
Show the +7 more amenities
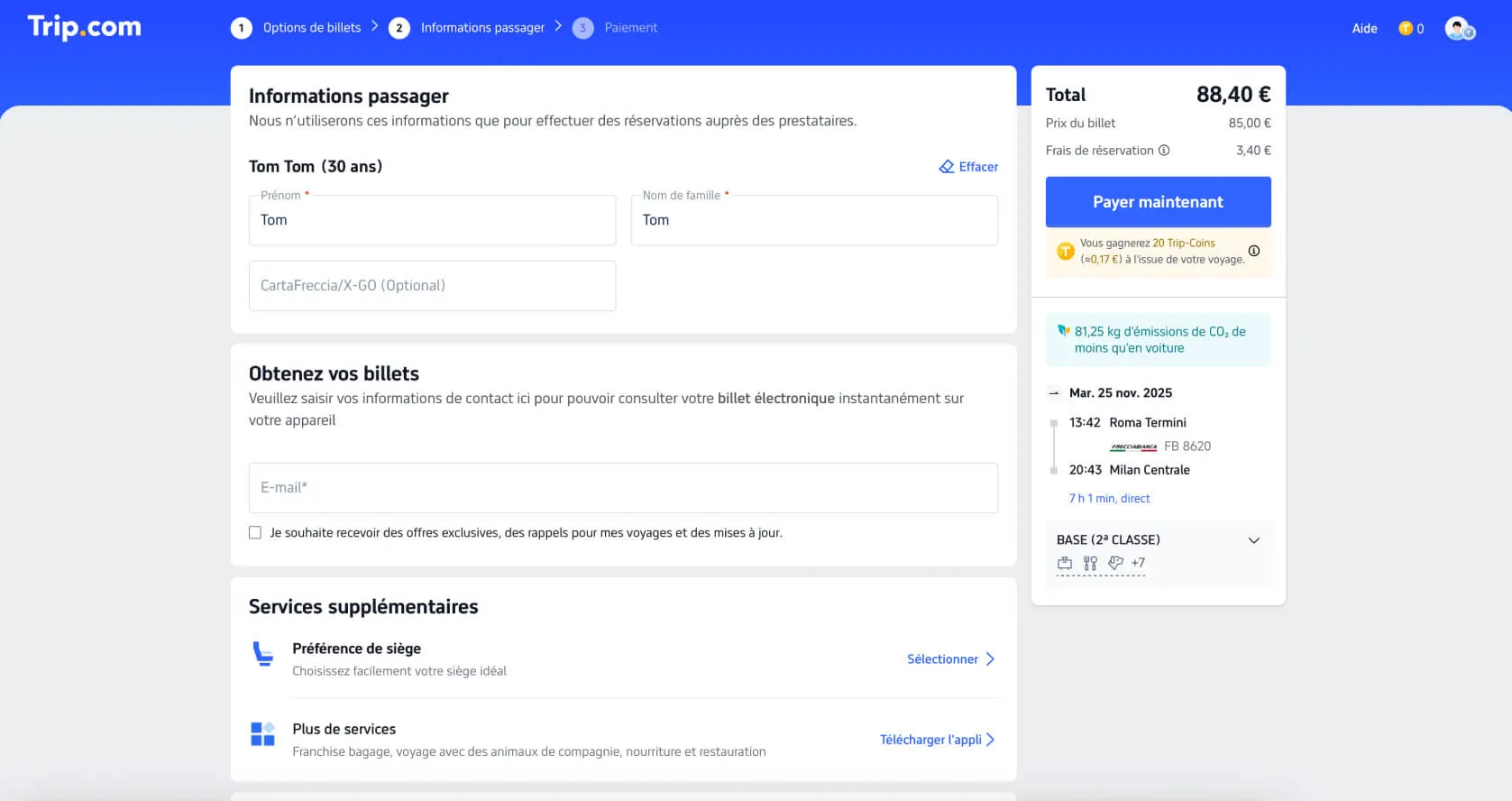[x=1138, y=563]
